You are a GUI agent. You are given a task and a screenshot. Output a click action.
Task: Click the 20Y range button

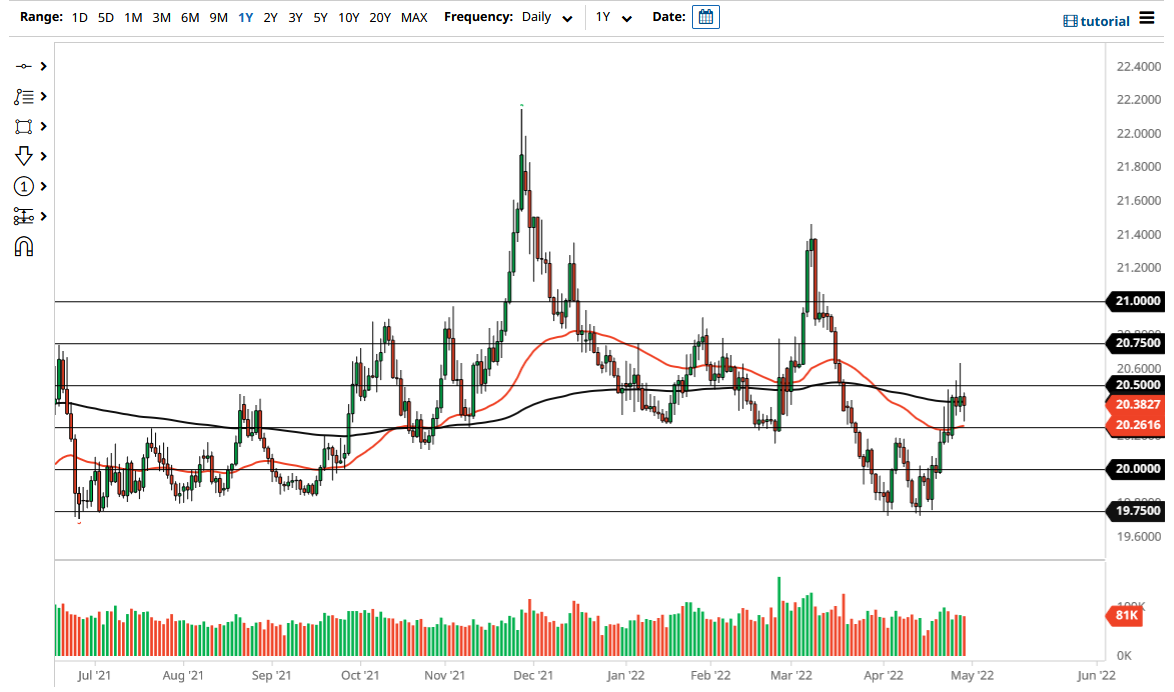point(381,17)
